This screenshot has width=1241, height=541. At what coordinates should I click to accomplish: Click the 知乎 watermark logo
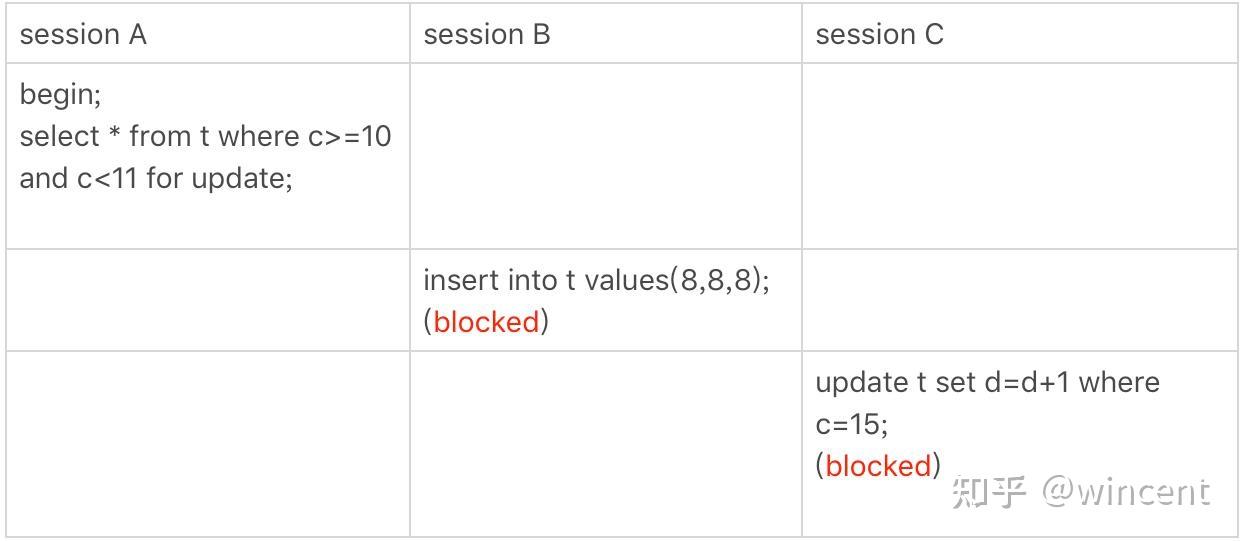point(989,491)
